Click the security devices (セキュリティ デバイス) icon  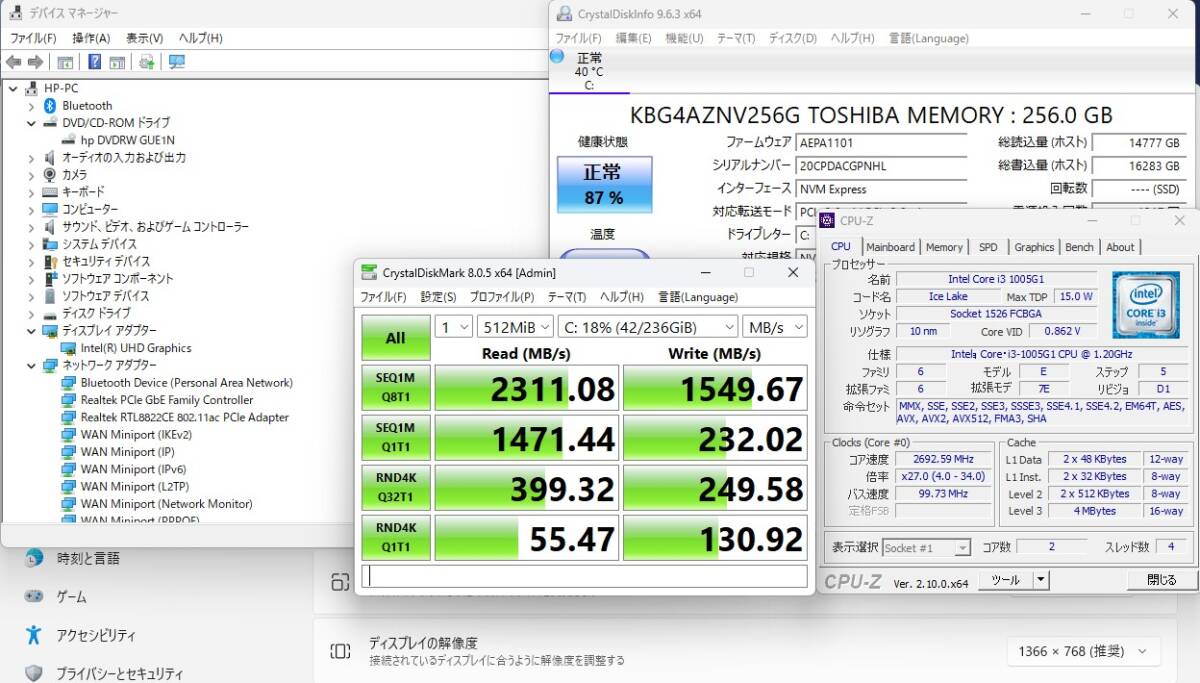50,261
